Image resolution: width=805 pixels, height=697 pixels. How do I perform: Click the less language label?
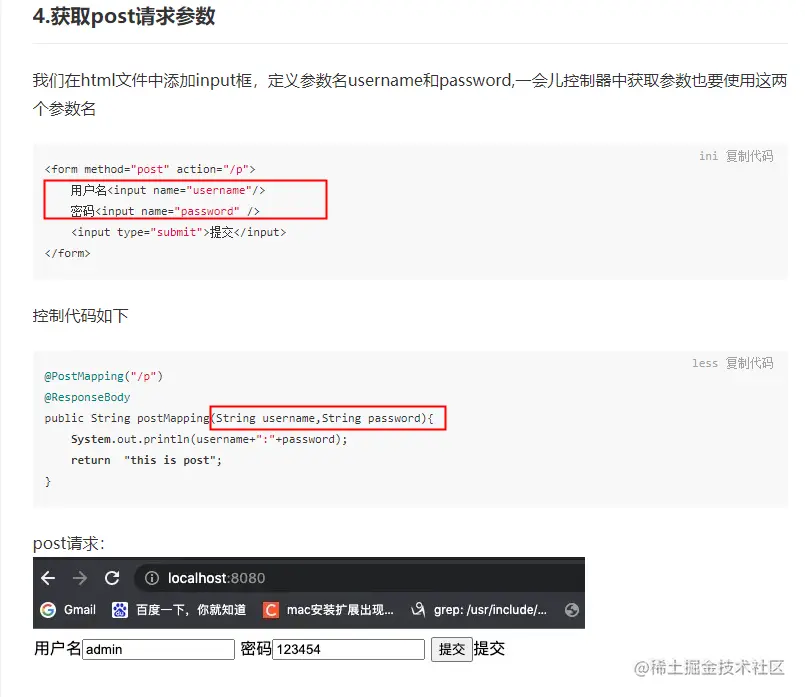705,363
